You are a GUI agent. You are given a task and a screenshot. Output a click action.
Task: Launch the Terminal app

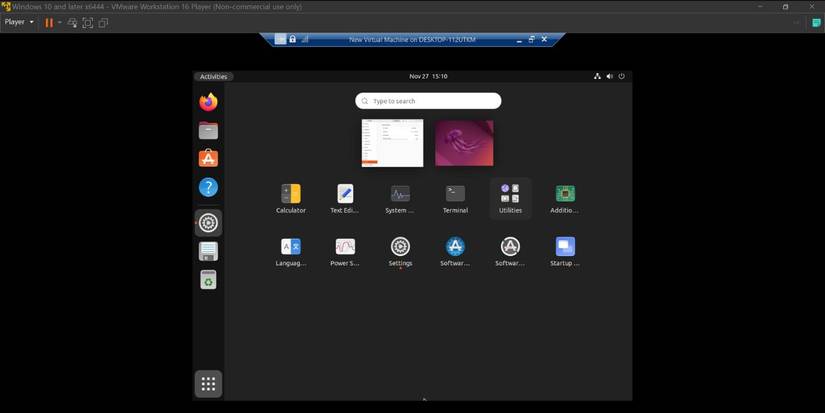tap(455, 198)
